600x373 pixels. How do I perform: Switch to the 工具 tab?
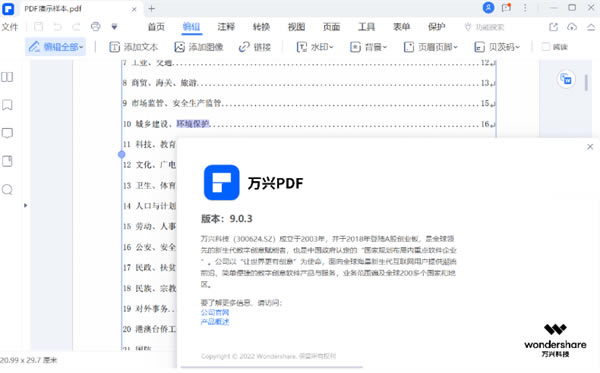pyautogui.click(x=366, y=27)
